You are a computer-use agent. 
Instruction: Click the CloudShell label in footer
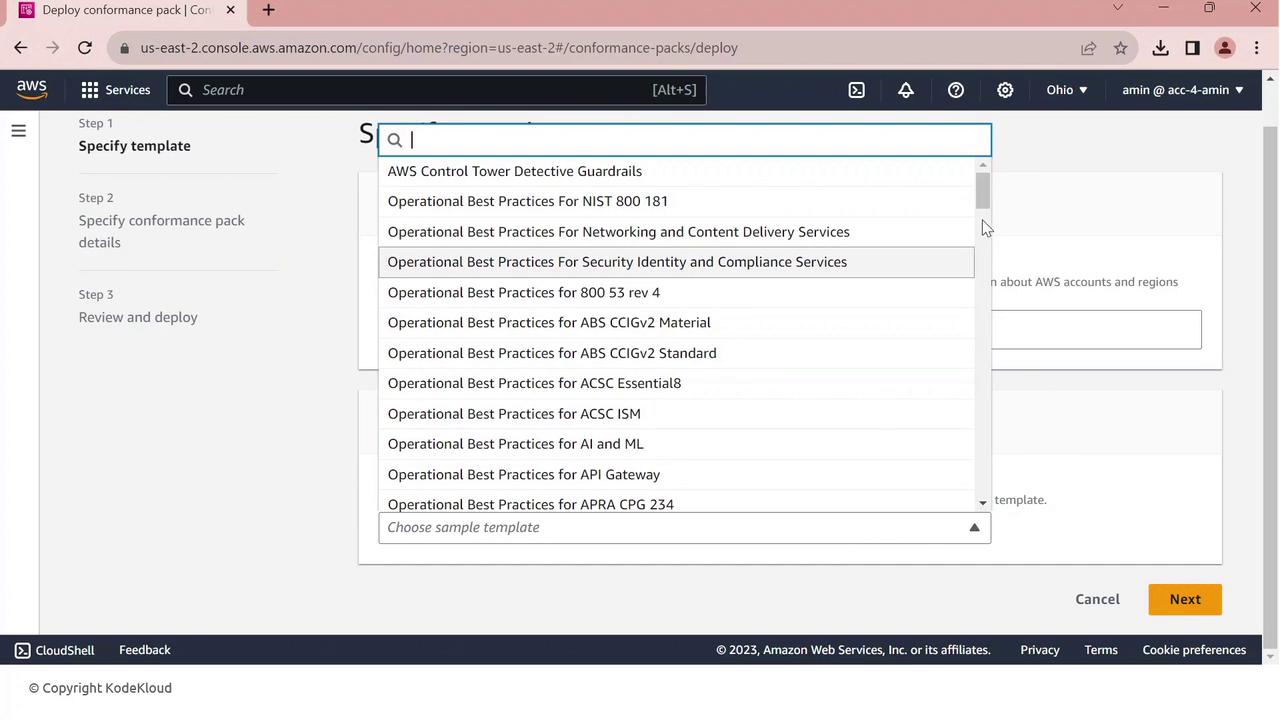click(x=65, y=650)
